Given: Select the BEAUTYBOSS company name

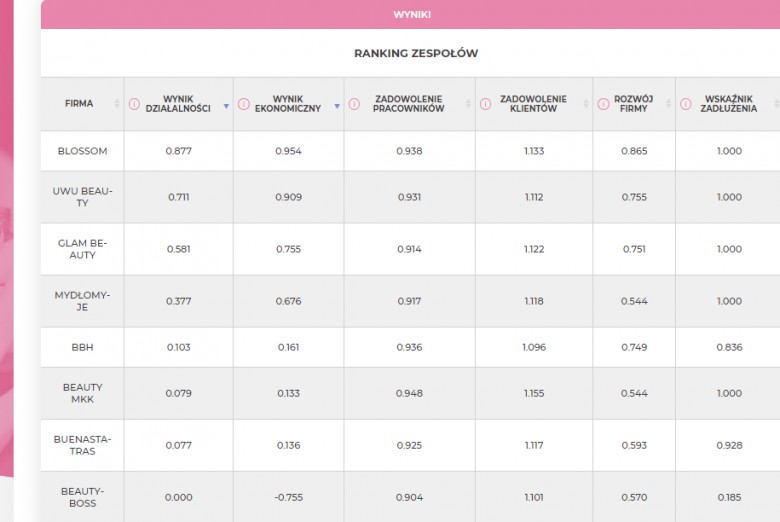Looking at the screenshot, I should coord(83,497).
